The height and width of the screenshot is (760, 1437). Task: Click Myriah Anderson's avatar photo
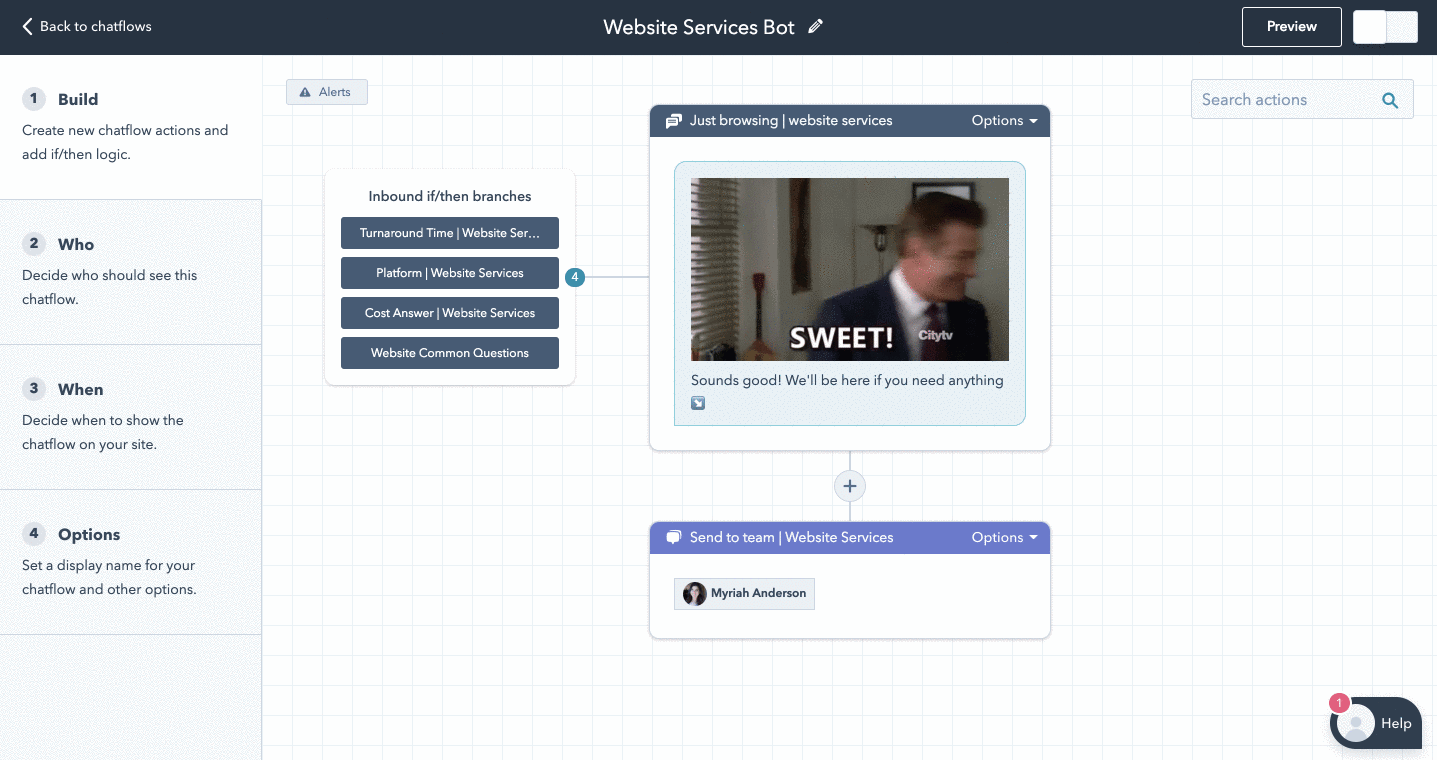694,594
